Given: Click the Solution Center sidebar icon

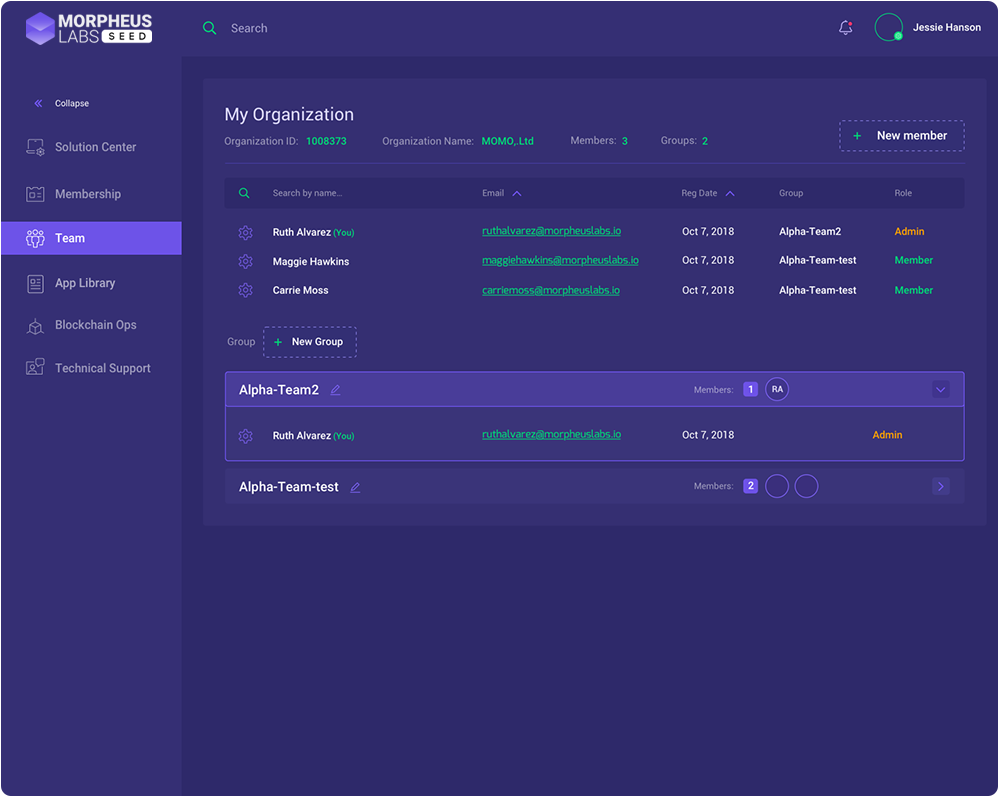Looking at the screenshot, I should 35,147.
